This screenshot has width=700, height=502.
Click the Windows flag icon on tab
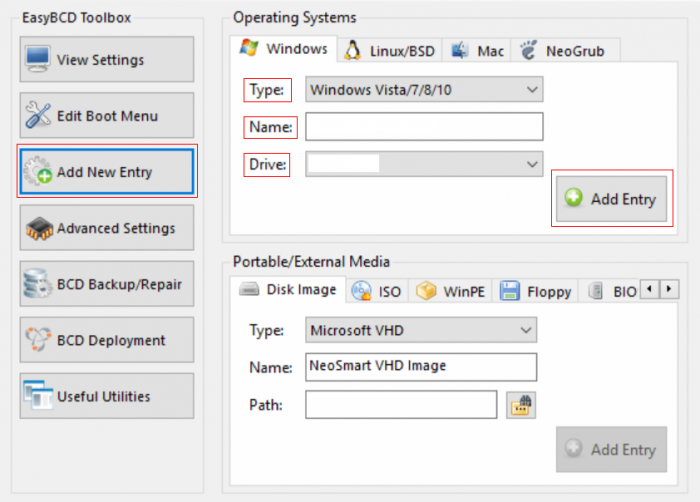click(249, 47)
